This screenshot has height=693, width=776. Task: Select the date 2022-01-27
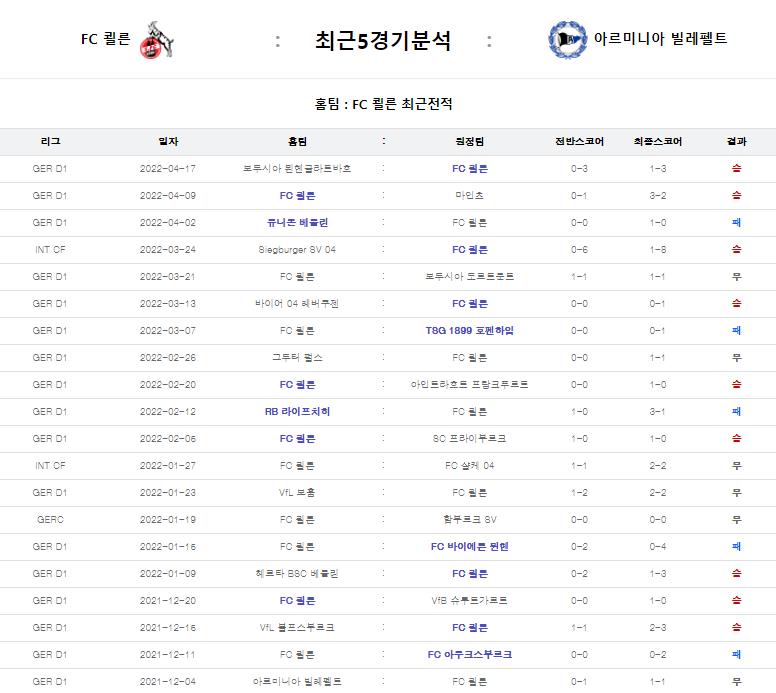[168, 465]
